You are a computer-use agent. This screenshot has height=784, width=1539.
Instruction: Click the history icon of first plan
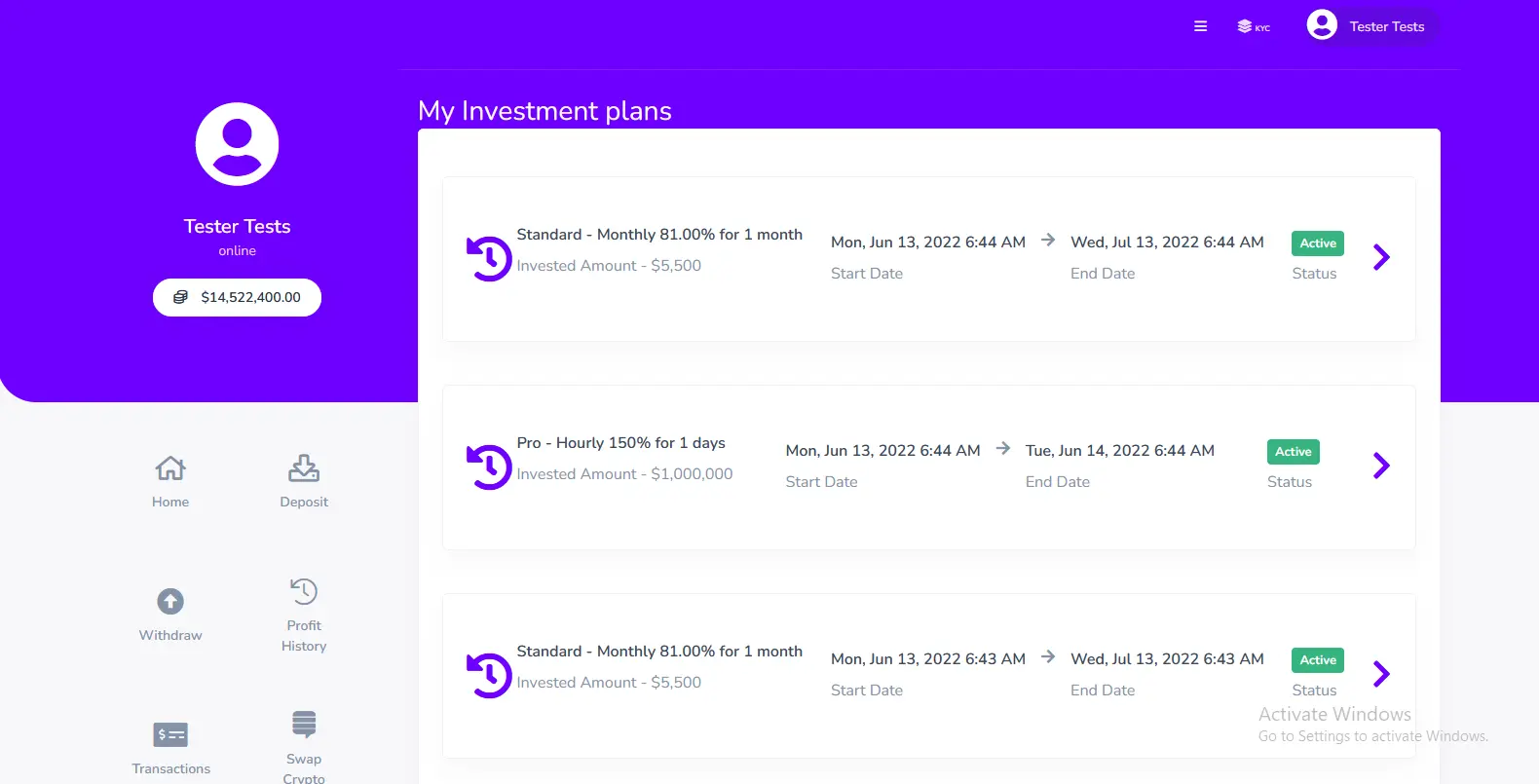(489, 258)
